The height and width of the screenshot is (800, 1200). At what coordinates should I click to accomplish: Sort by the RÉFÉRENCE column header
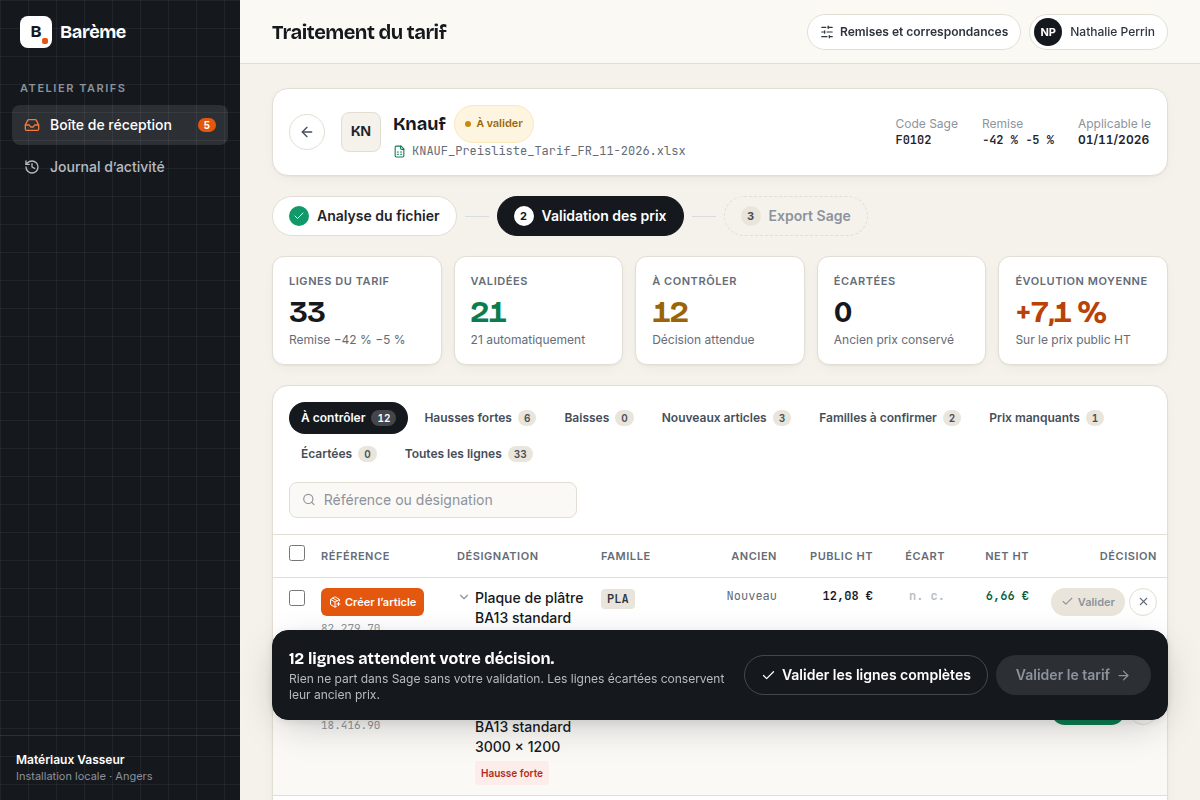pyautogui.click(x=355, y=556)
